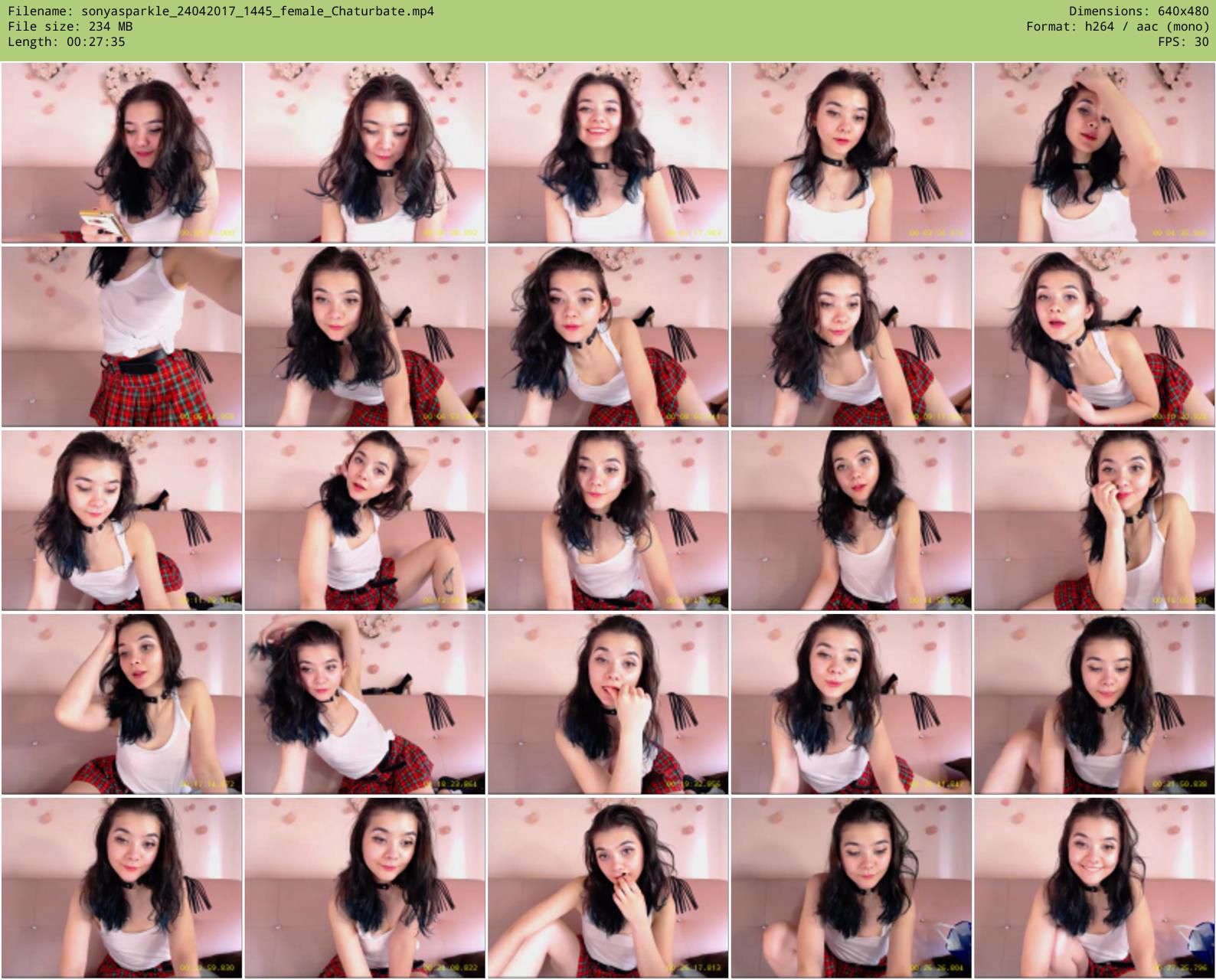The image size is (1216, 980).
Task: Click the Dimensions 640x480 label
Action: click(x=1139, y=11)
